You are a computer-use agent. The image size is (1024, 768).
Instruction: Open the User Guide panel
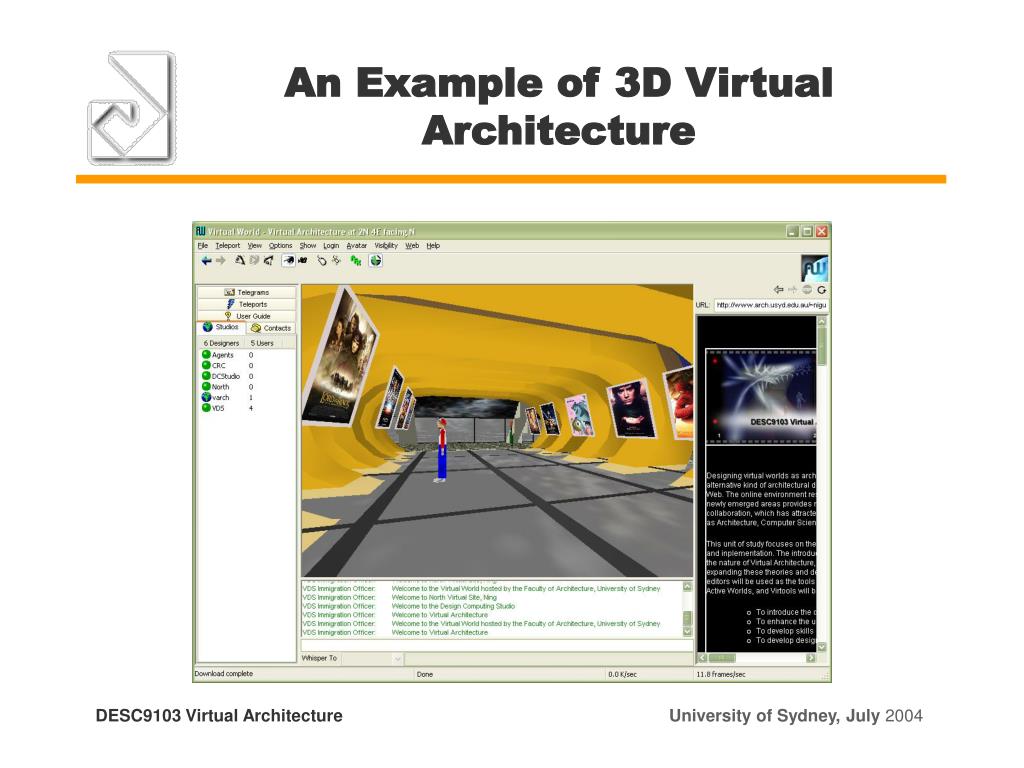pos(247,315)
